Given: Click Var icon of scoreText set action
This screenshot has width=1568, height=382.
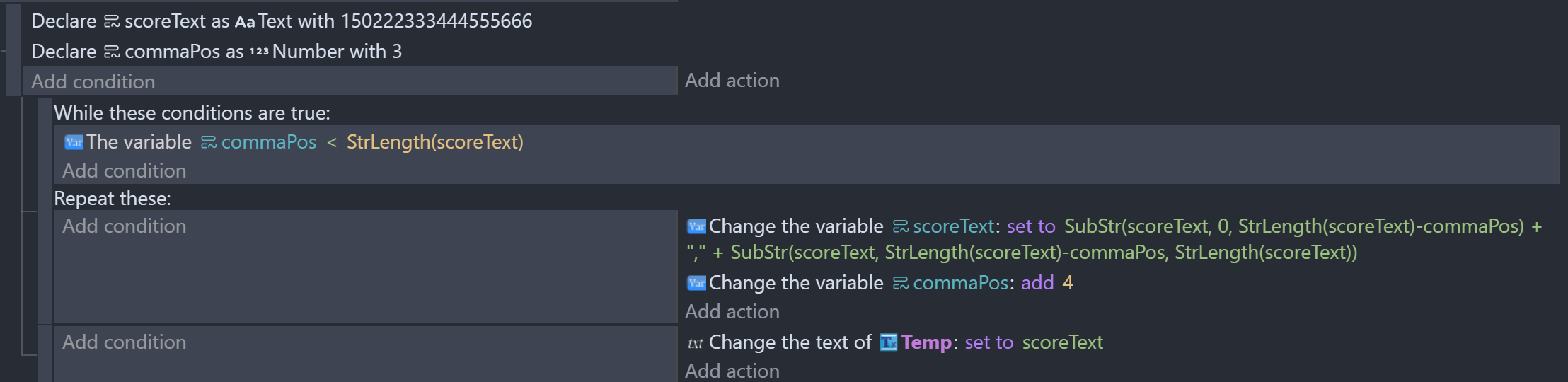Looking at the screenshot, I should [696, 226].
